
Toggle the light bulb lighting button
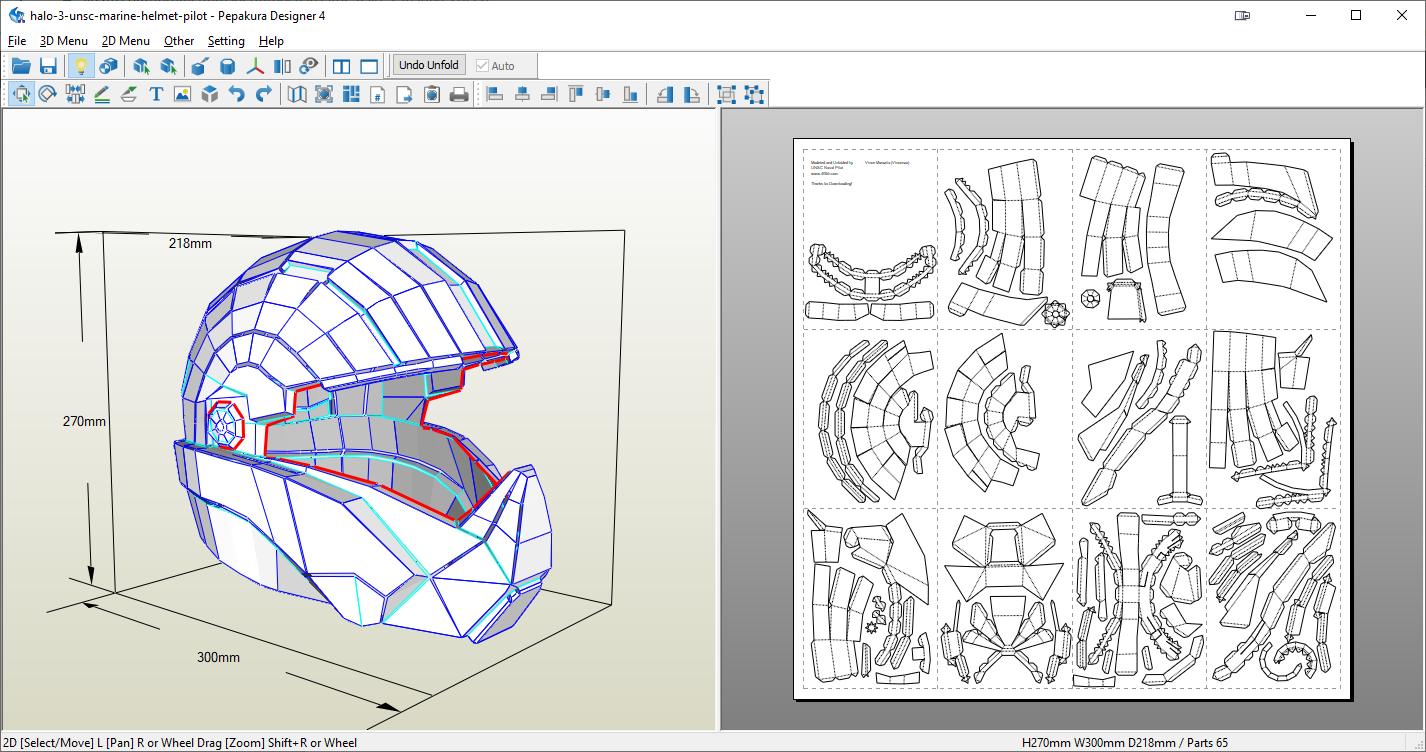point(81,66)
